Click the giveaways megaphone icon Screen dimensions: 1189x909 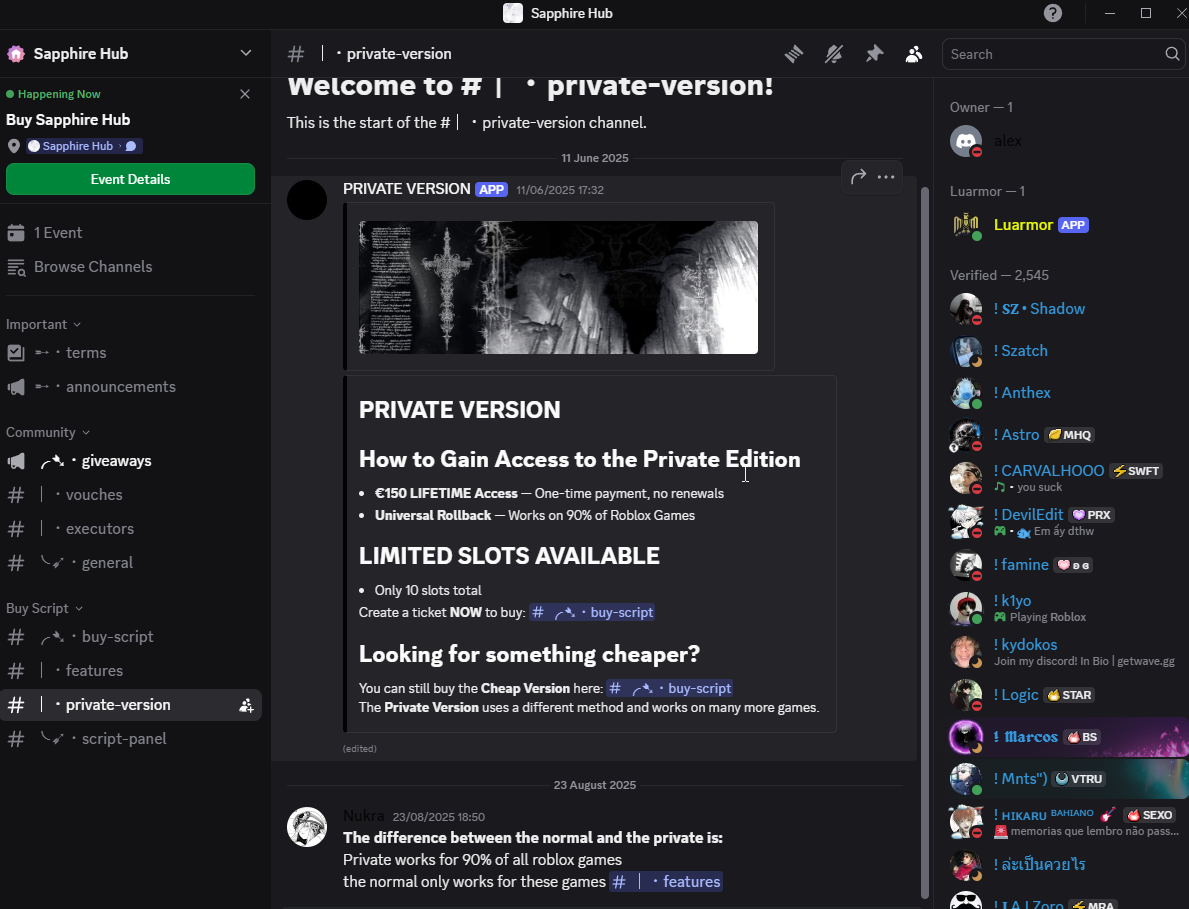click(x=16, y=460)
